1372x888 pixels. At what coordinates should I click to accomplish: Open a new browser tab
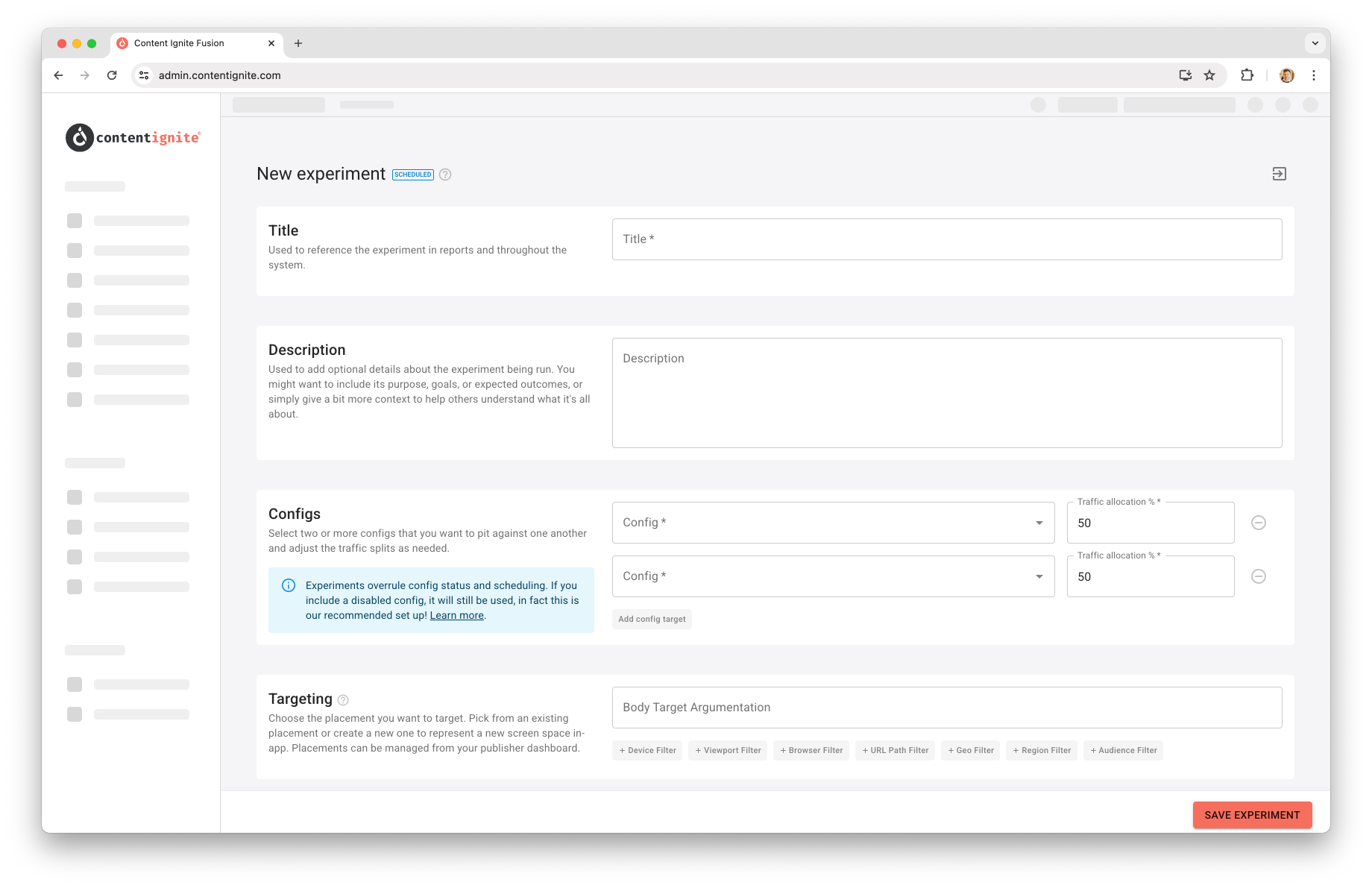(298, 43)
